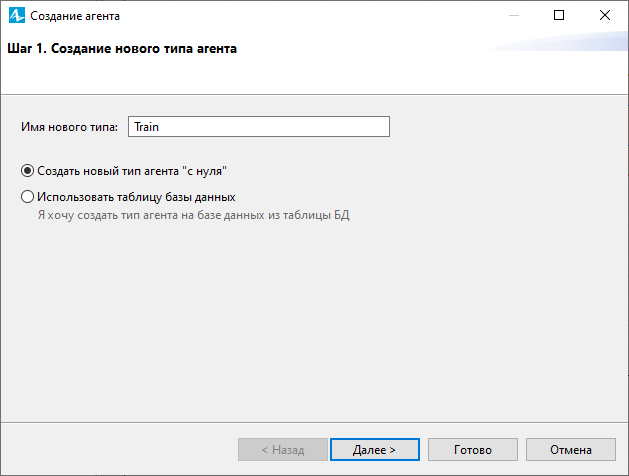The height and width of the screenshot is (476, 629).
Task: Click the Создание агента window title text
Action: [75, 16]
